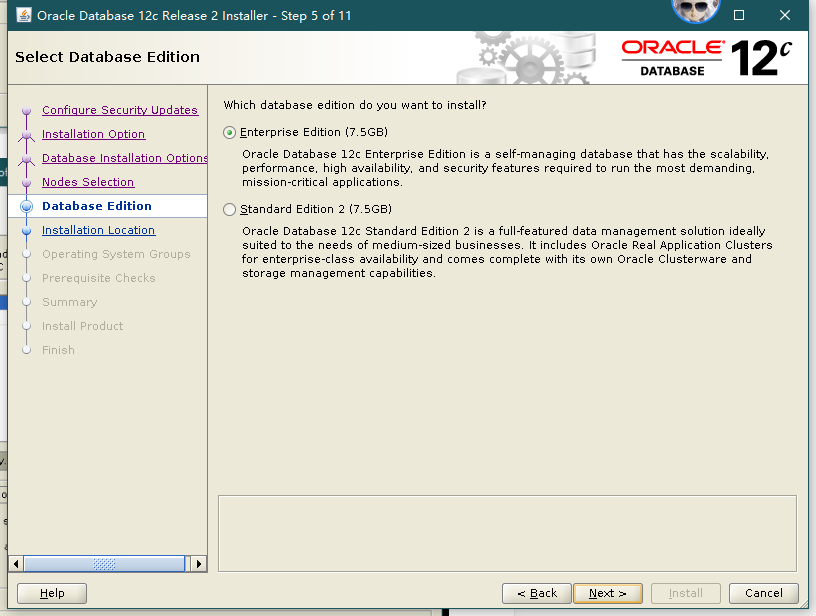Click the right arrow of the sidebar scrollbar
This screenshot has height=616, width=816.
(199, 564)
